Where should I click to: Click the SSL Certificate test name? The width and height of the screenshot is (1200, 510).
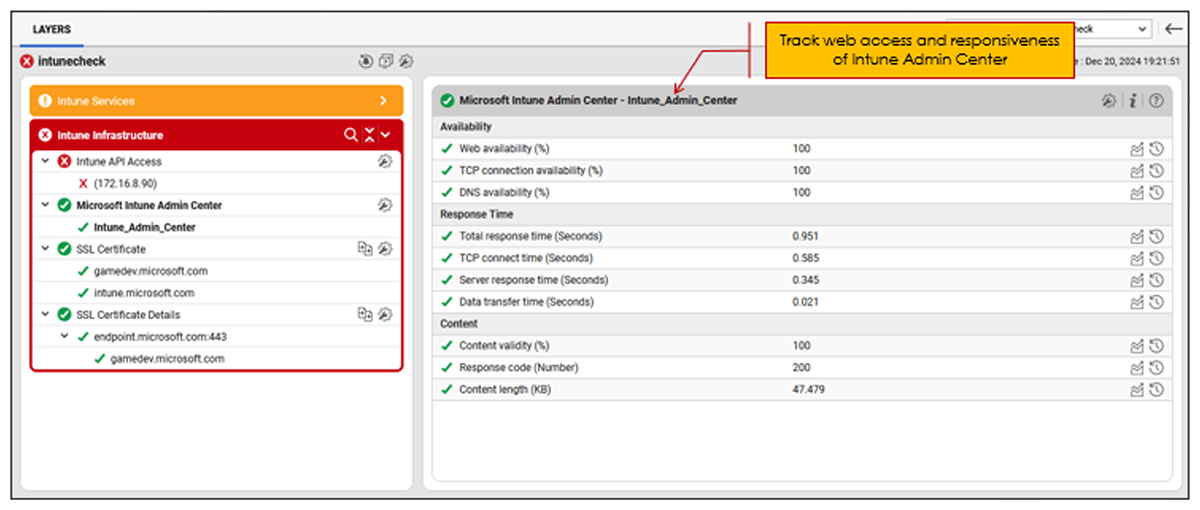point(111,249)
